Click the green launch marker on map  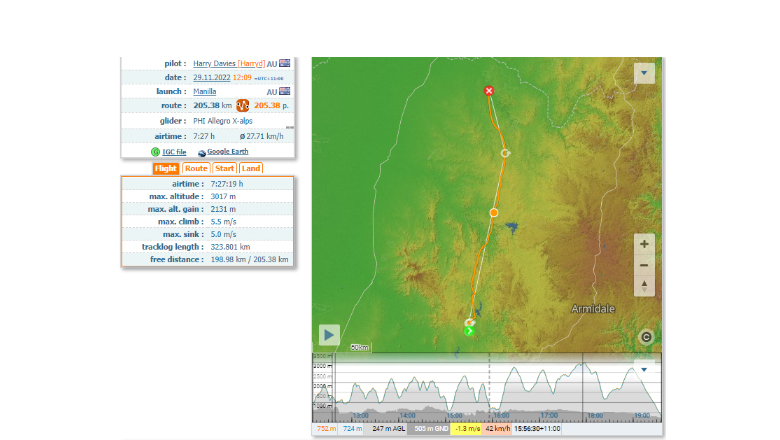click(x=469, y=330)
